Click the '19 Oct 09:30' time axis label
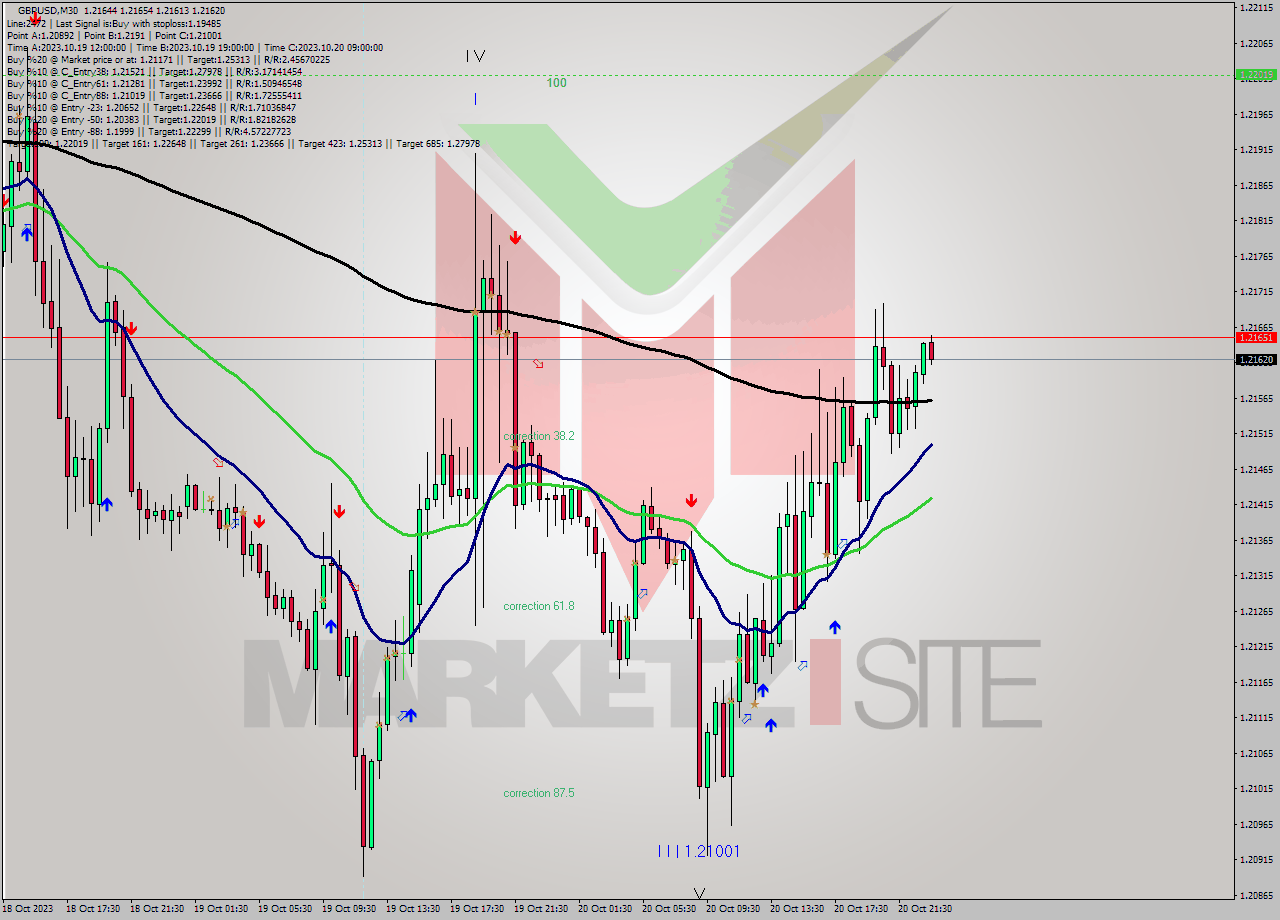1280x920 pixels. (350, 909)
